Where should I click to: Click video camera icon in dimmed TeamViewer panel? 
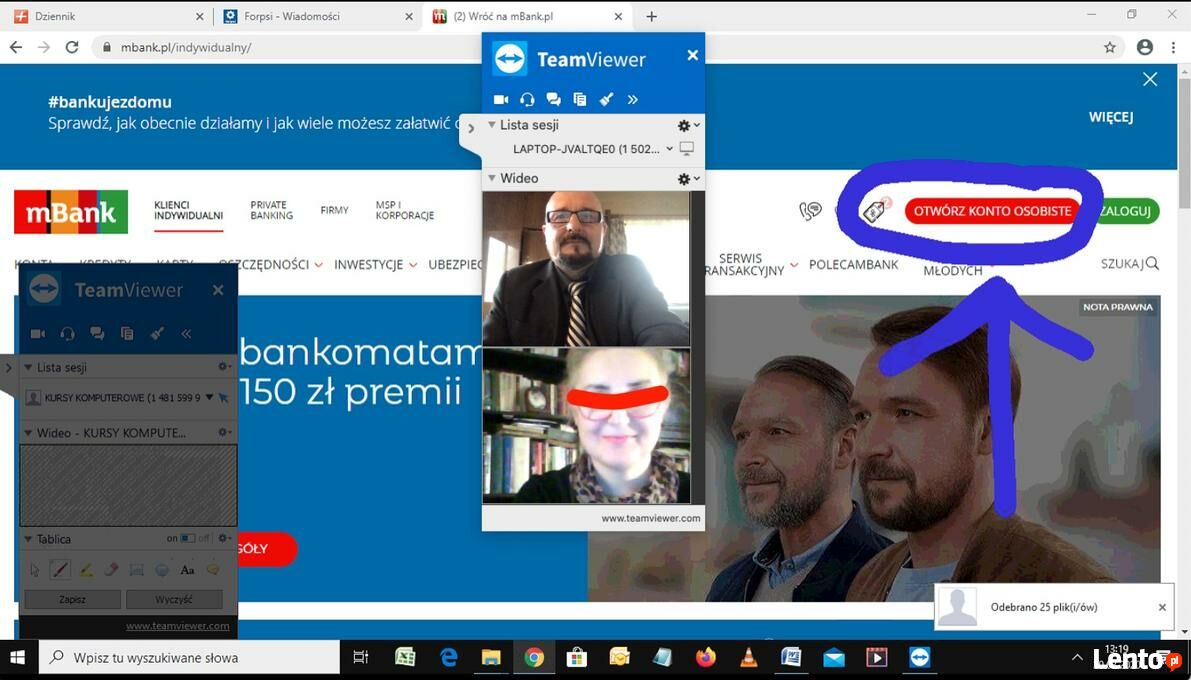(37, 334)
